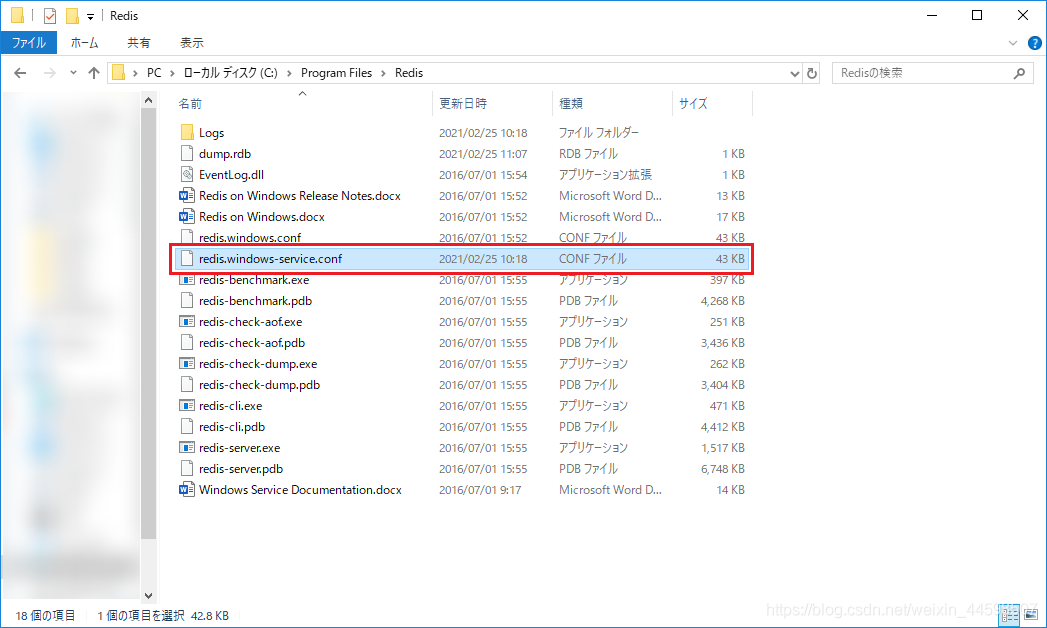
Task: Click the ファイル フォルダー type cell
Action: coord(598,132)
